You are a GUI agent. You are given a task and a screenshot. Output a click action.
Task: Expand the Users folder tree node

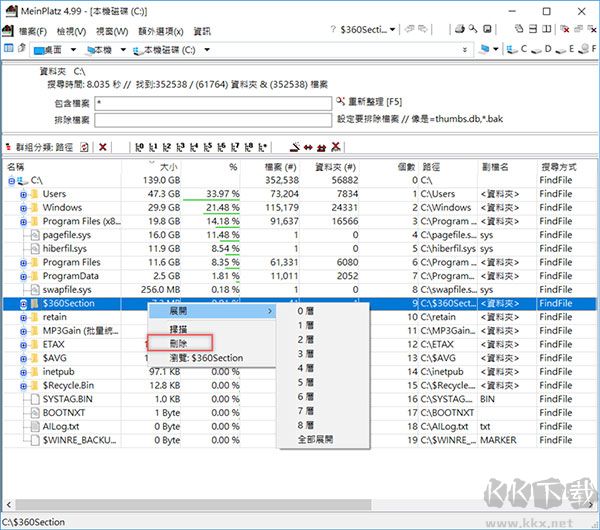coord(23,194)
